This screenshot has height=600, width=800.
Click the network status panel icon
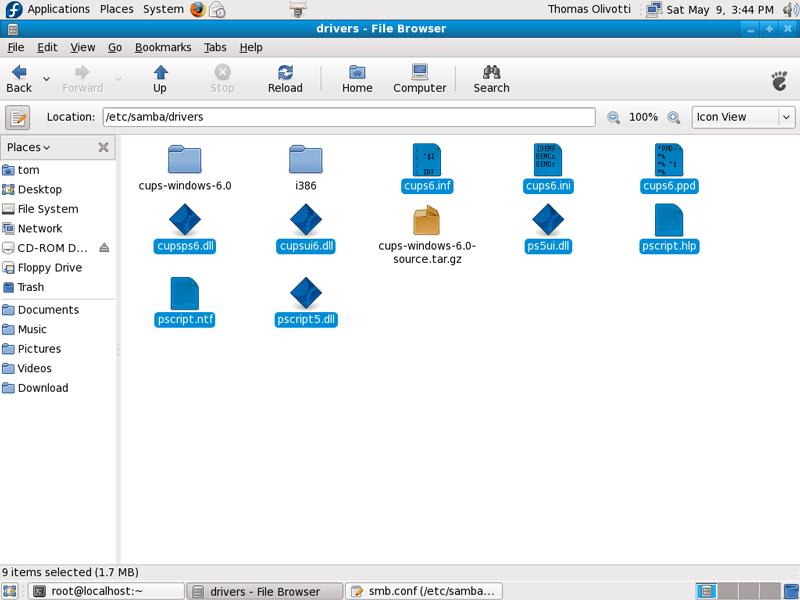pos(654,9)
